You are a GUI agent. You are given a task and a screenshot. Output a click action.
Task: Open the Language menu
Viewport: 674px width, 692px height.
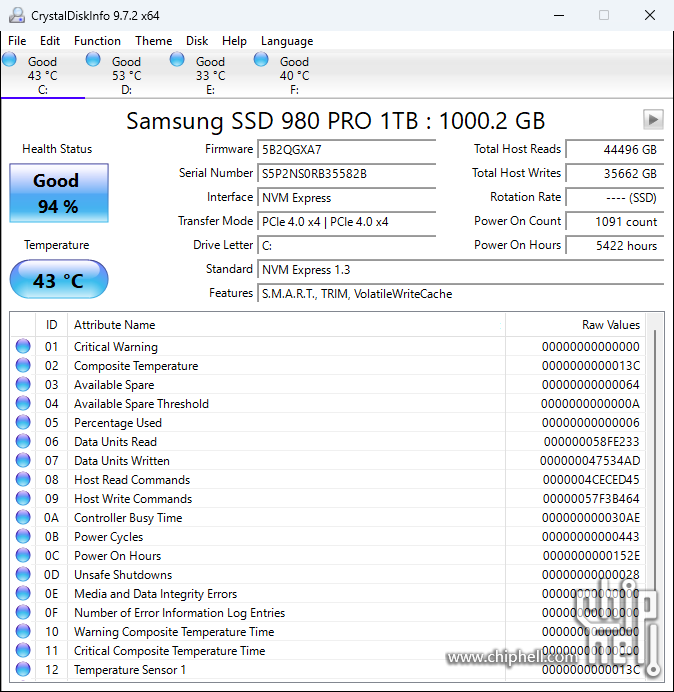287,41
